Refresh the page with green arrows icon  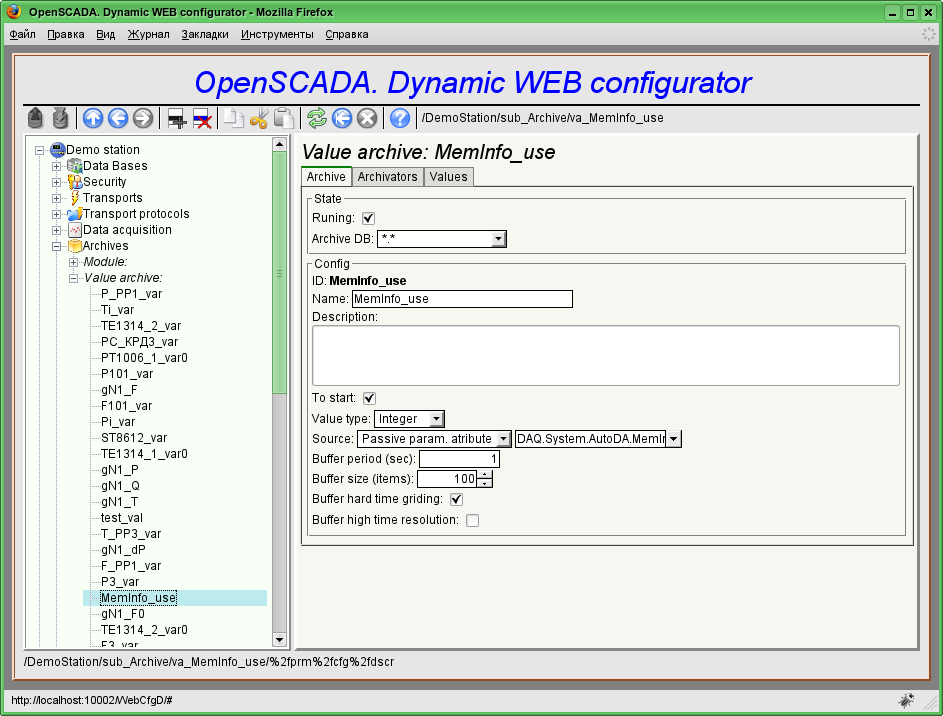[316, 118]
